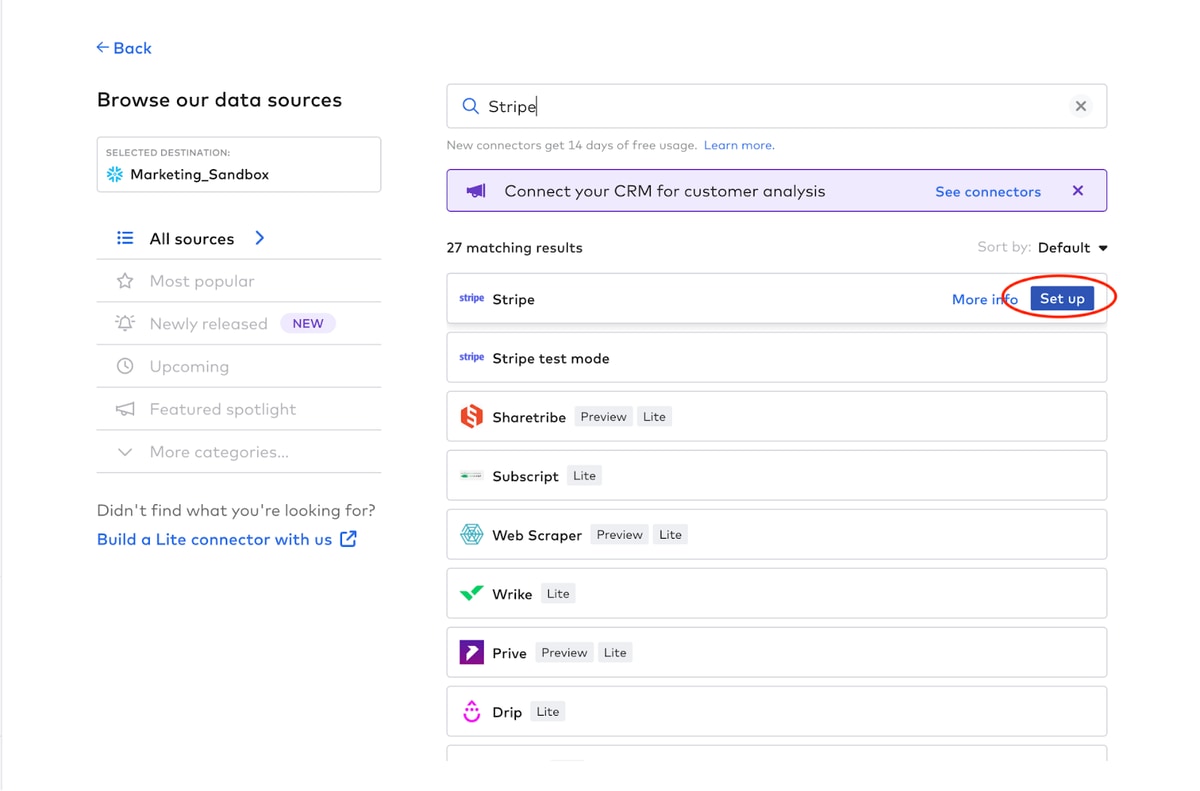
Task: Click Set up for Stripe
Action: click(1062, 299)
